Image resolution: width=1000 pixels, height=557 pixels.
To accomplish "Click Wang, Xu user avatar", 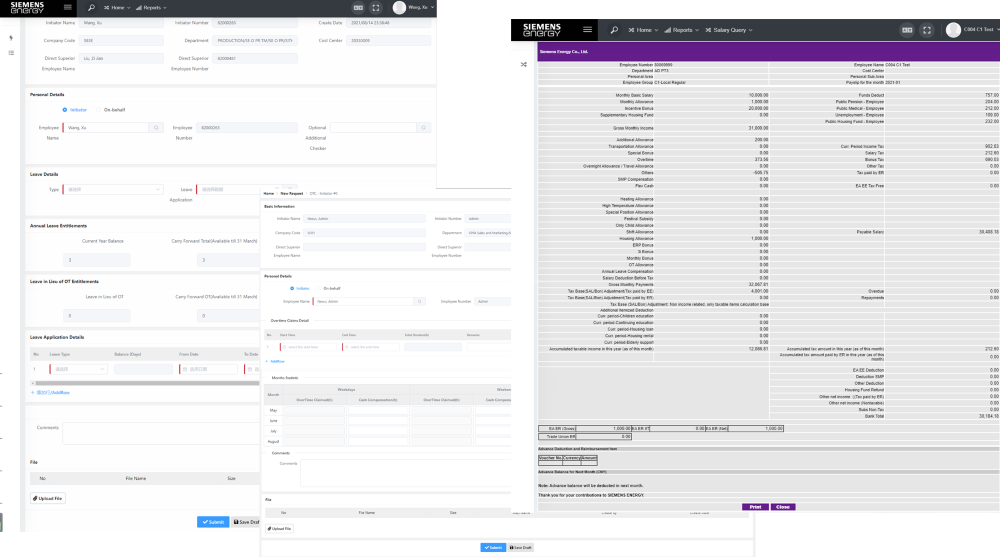I will [399, 8].
